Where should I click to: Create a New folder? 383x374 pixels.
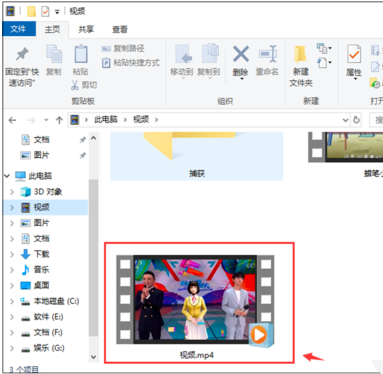[x=301, y=66]
